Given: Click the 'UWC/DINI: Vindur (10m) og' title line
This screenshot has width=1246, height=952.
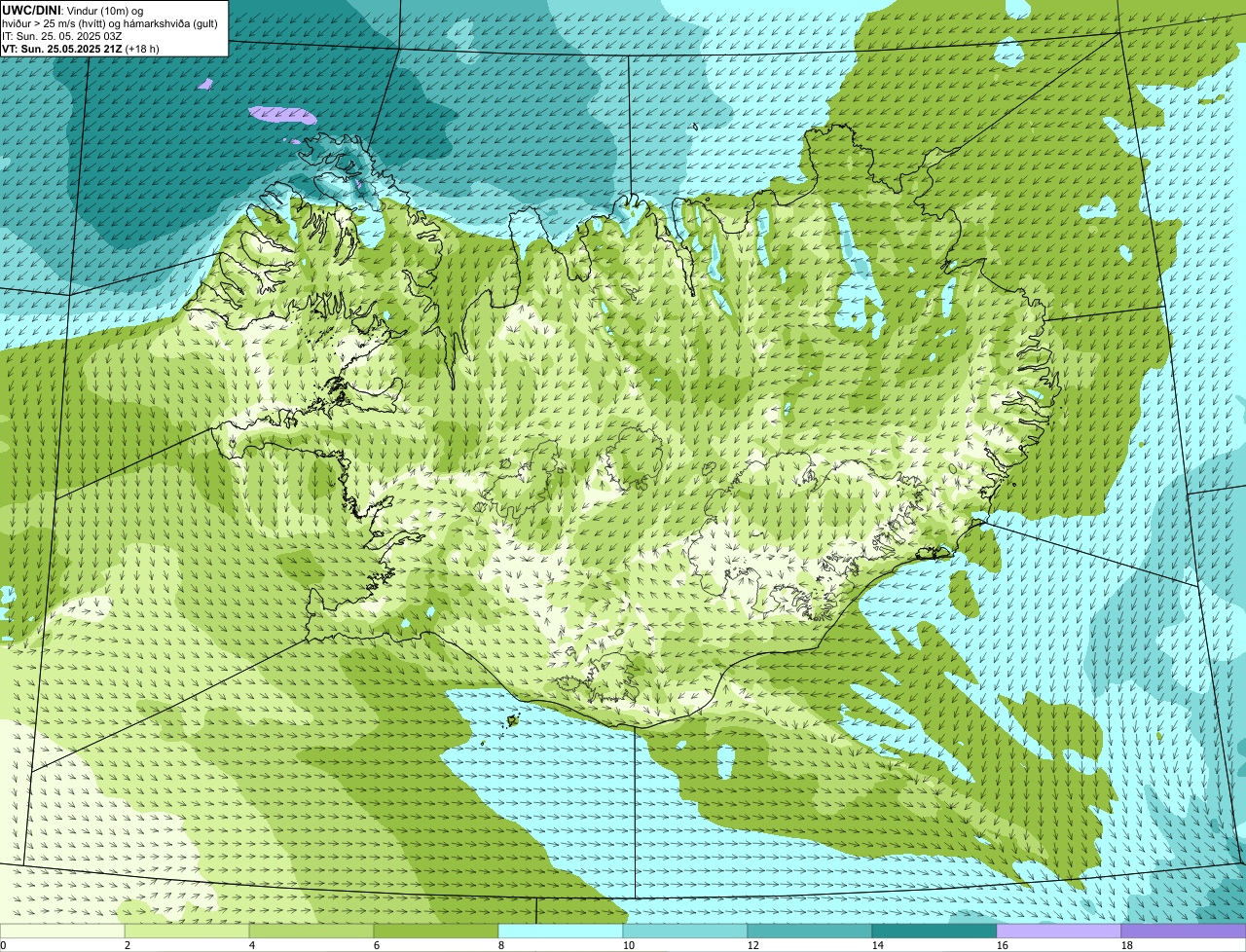Looking at the screenshot, I should 73,10.
